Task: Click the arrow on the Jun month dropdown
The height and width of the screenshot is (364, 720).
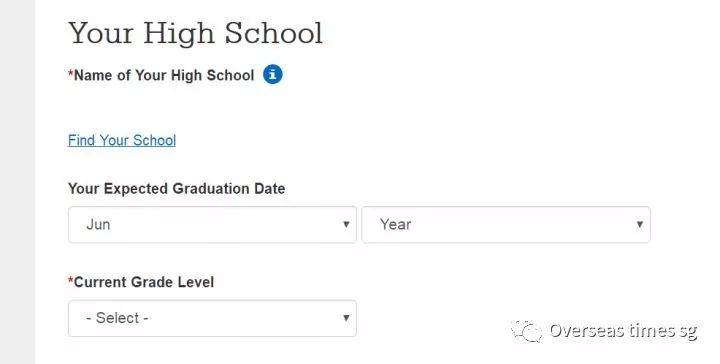Action: coord(346,224)
